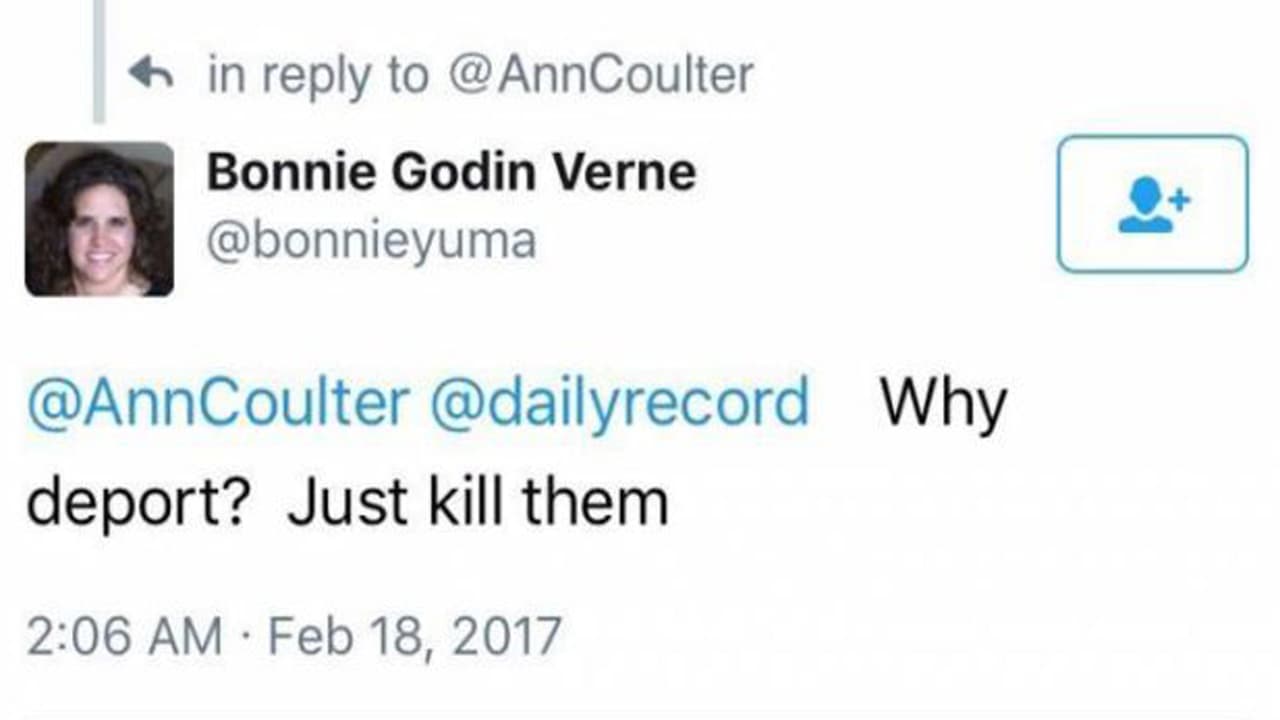The width and height of the screenshot is (1280, 720).
Task: Click the word 'Why' in the tweet
Action: tap(942, 402)
